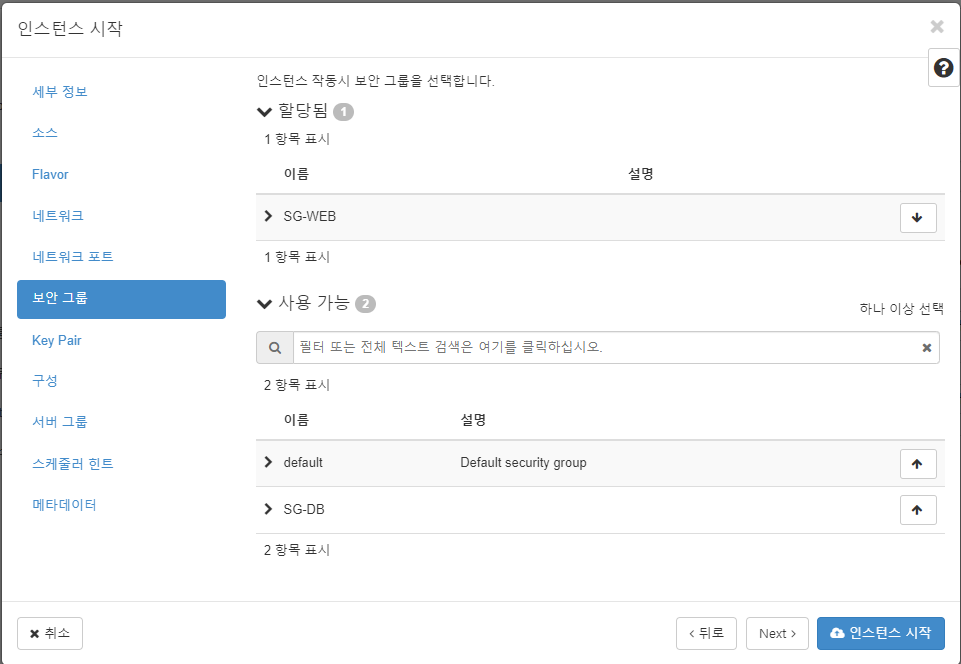961x664 pixels.
Task: Expand SG-WEB row details chevron
Action: 268,216
